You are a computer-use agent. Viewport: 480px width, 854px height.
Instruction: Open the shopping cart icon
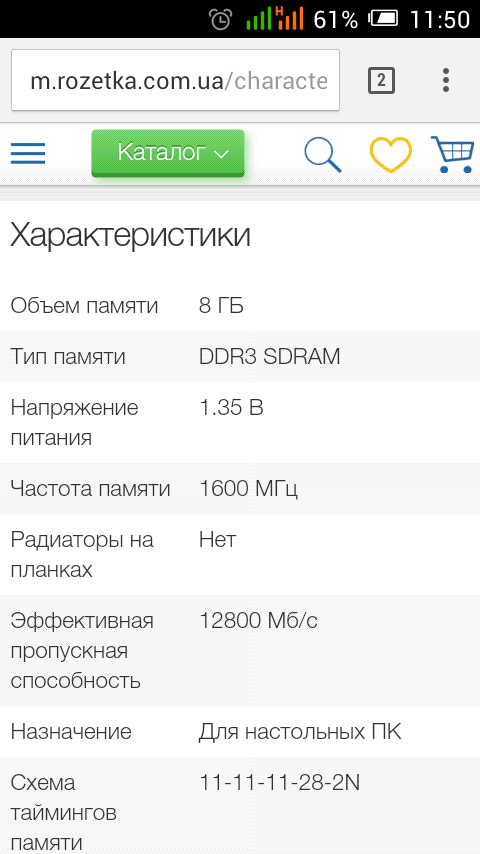pos(452,154)
